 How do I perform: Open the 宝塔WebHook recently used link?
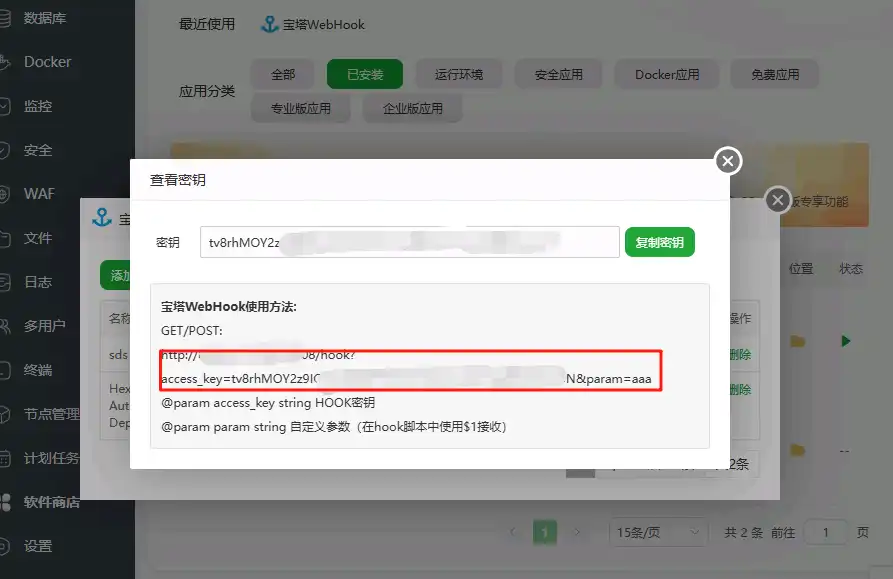click(325, 24)
